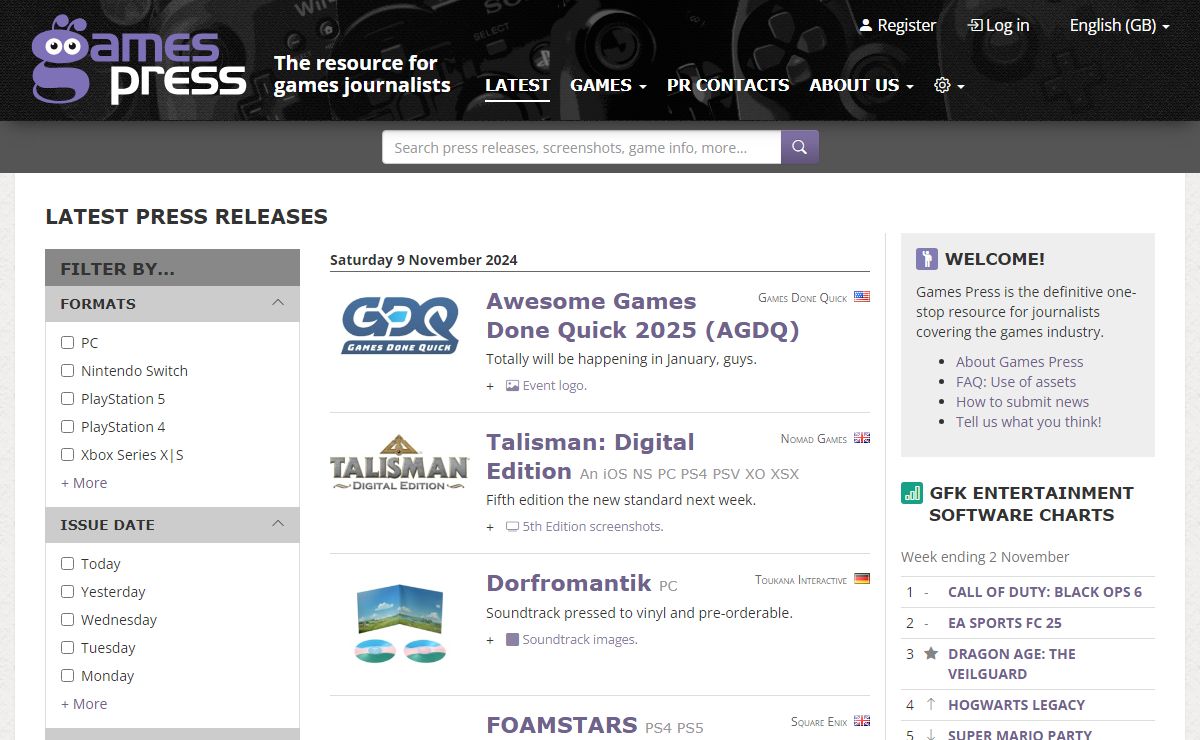
Task: Tick the Nintendo Switch checkbox
Action: coord(67,370)
